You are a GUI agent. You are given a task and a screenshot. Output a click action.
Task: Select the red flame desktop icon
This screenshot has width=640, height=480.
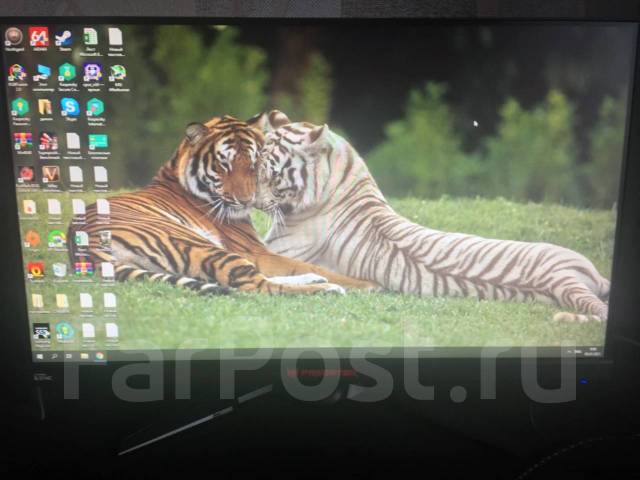coord(36,269)
